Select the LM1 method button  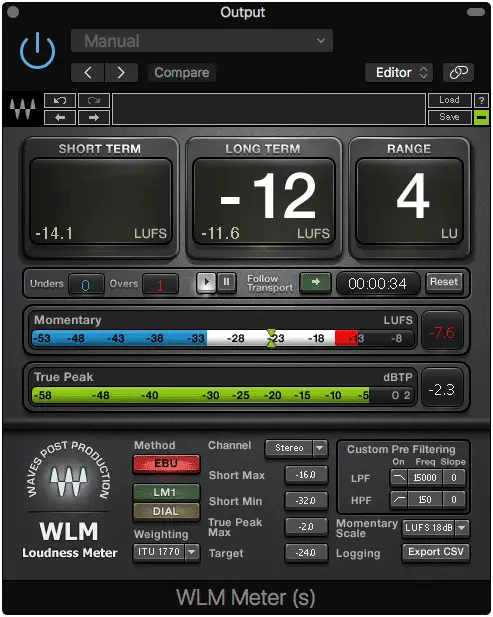tap(166, 492)
